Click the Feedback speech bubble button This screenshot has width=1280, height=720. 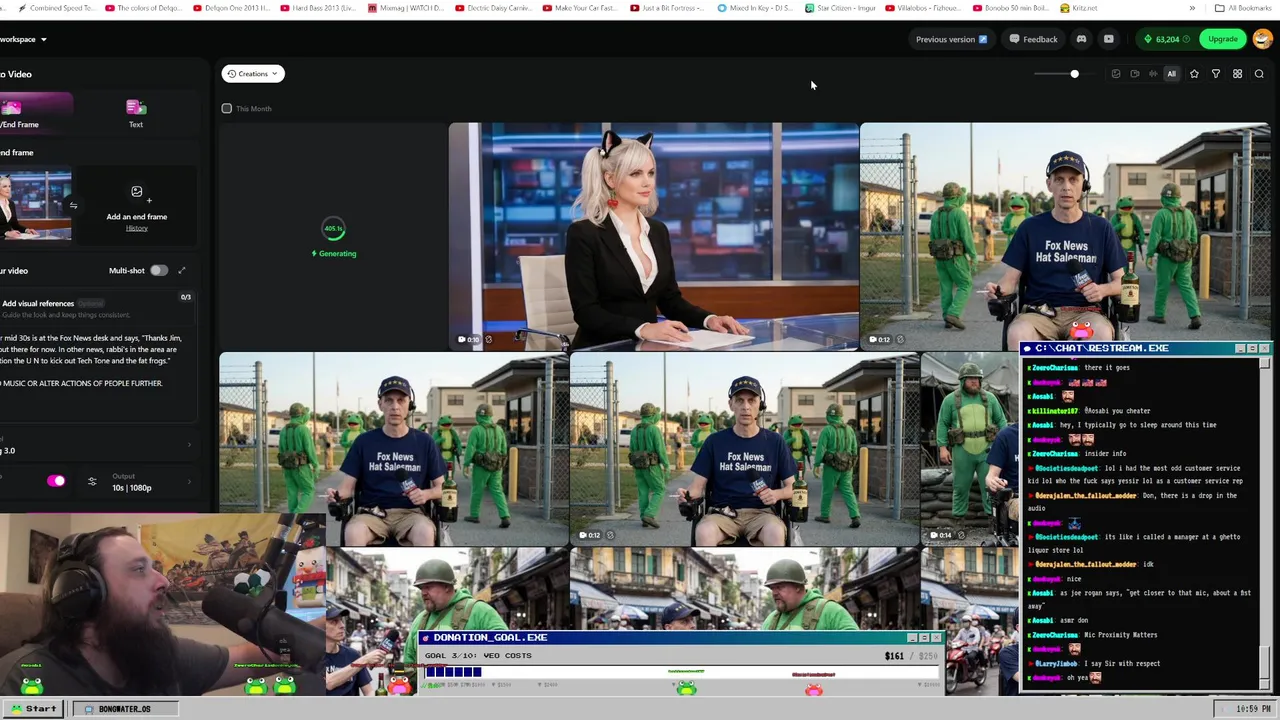1033,39
